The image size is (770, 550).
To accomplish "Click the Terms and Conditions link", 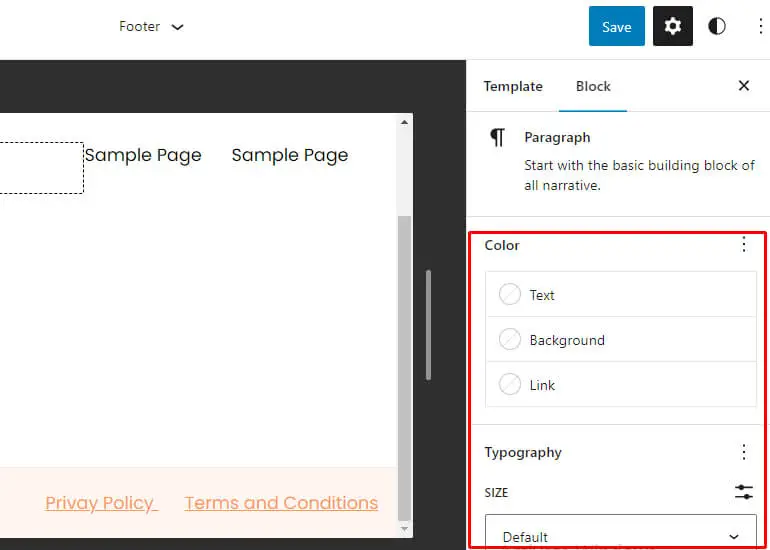I will point(281,503).
